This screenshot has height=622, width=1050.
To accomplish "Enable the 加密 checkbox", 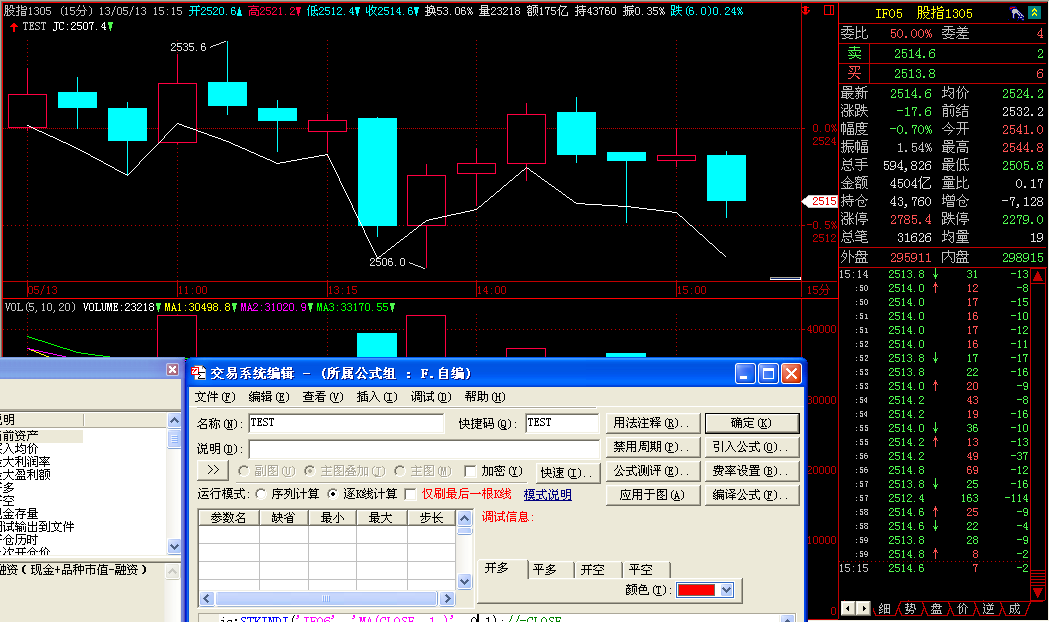I will (470, 471).
